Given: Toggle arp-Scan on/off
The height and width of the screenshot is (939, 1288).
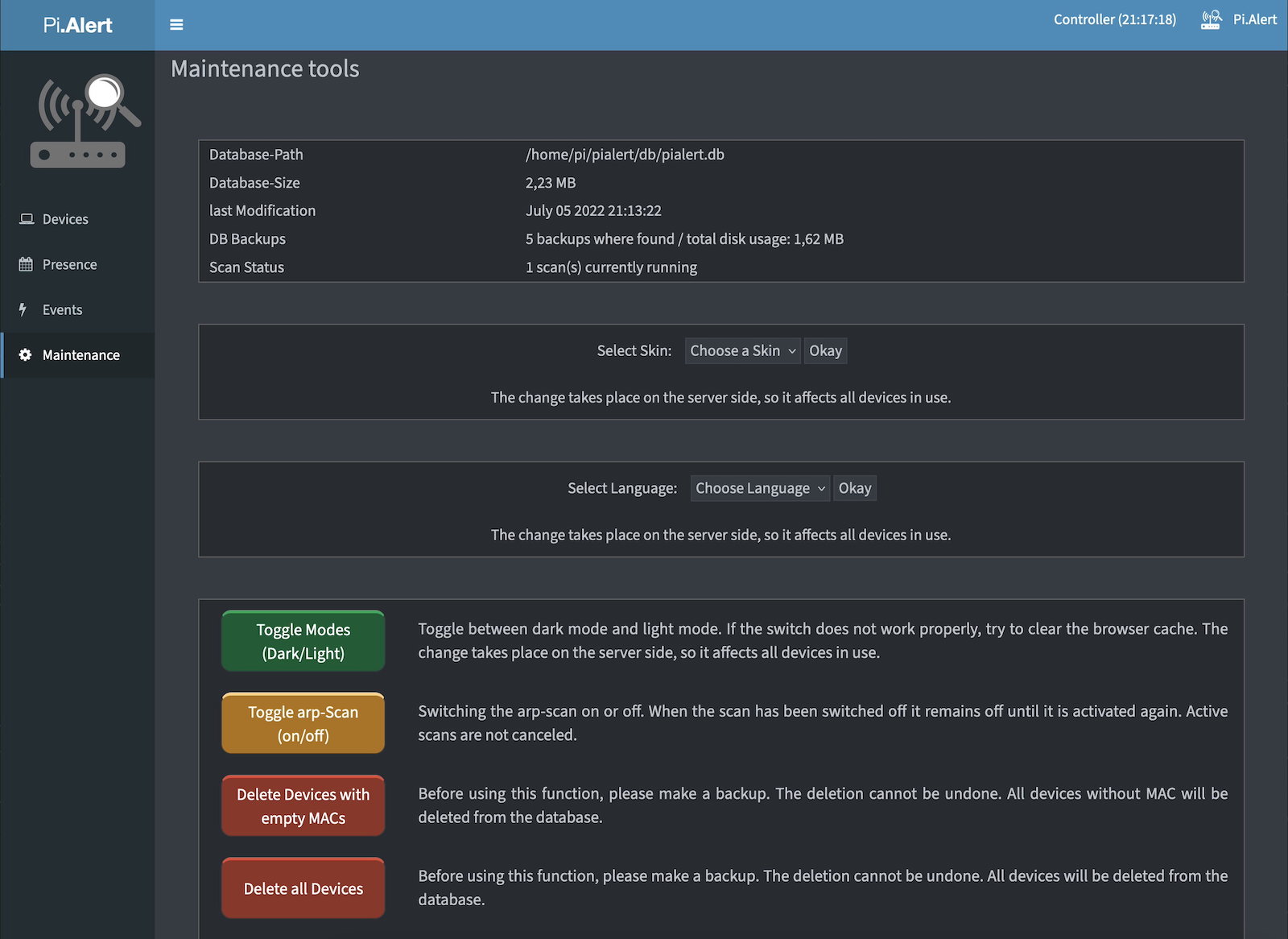Looking at the screenshot, I should [x=303, y=723].
